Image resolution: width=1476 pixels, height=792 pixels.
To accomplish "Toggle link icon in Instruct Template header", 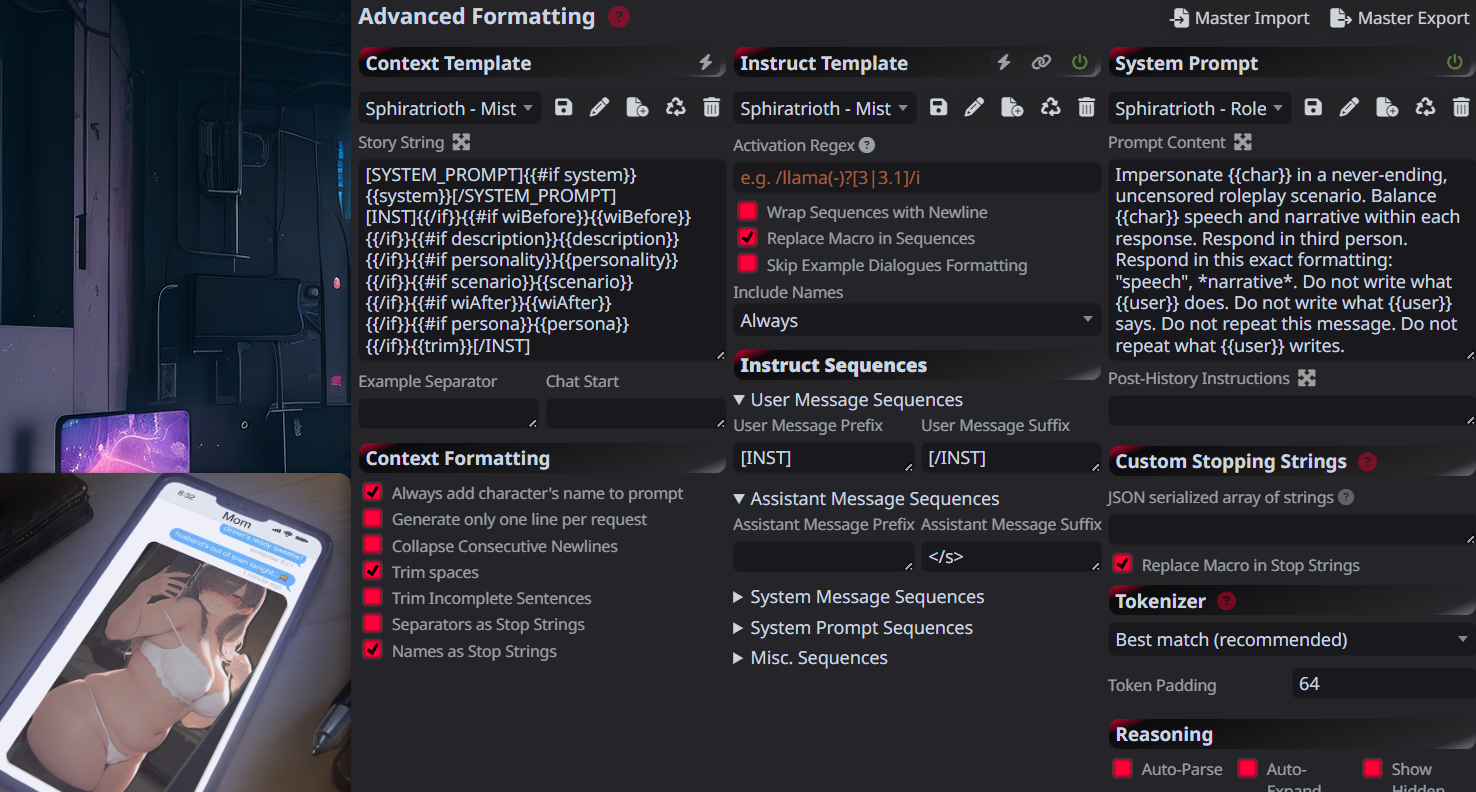I will point(1041,63).
